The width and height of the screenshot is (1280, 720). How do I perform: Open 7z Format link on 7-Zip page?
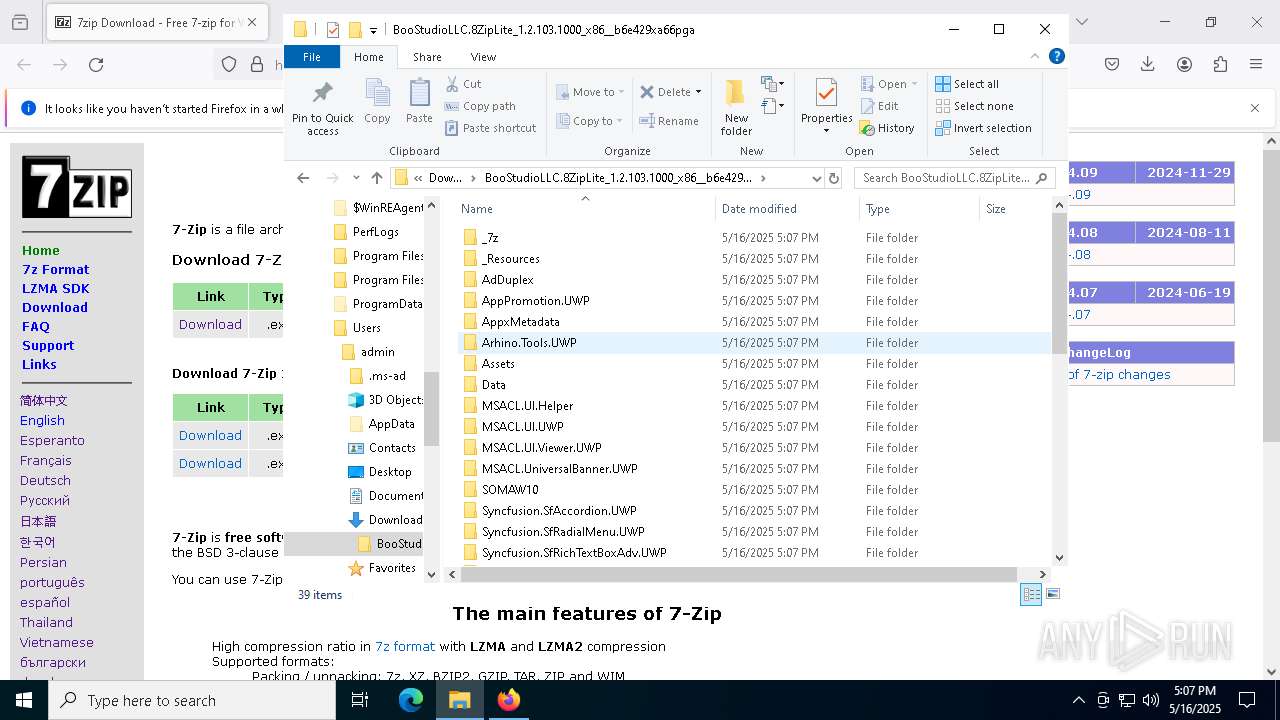coord(56,270)
